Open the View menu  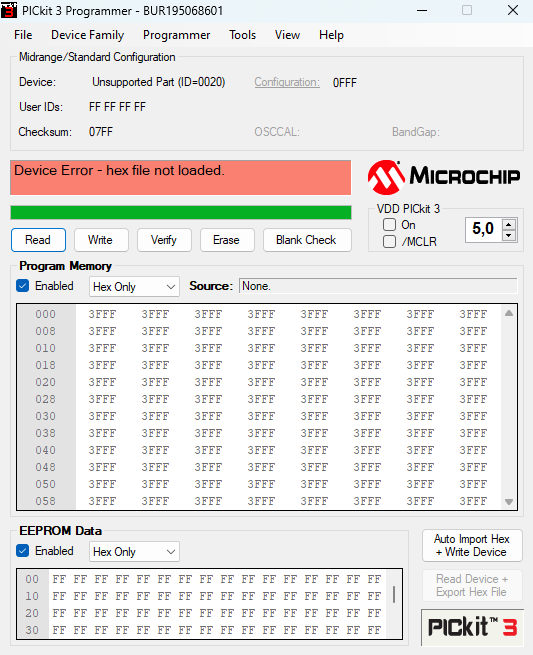coord(287,35)
